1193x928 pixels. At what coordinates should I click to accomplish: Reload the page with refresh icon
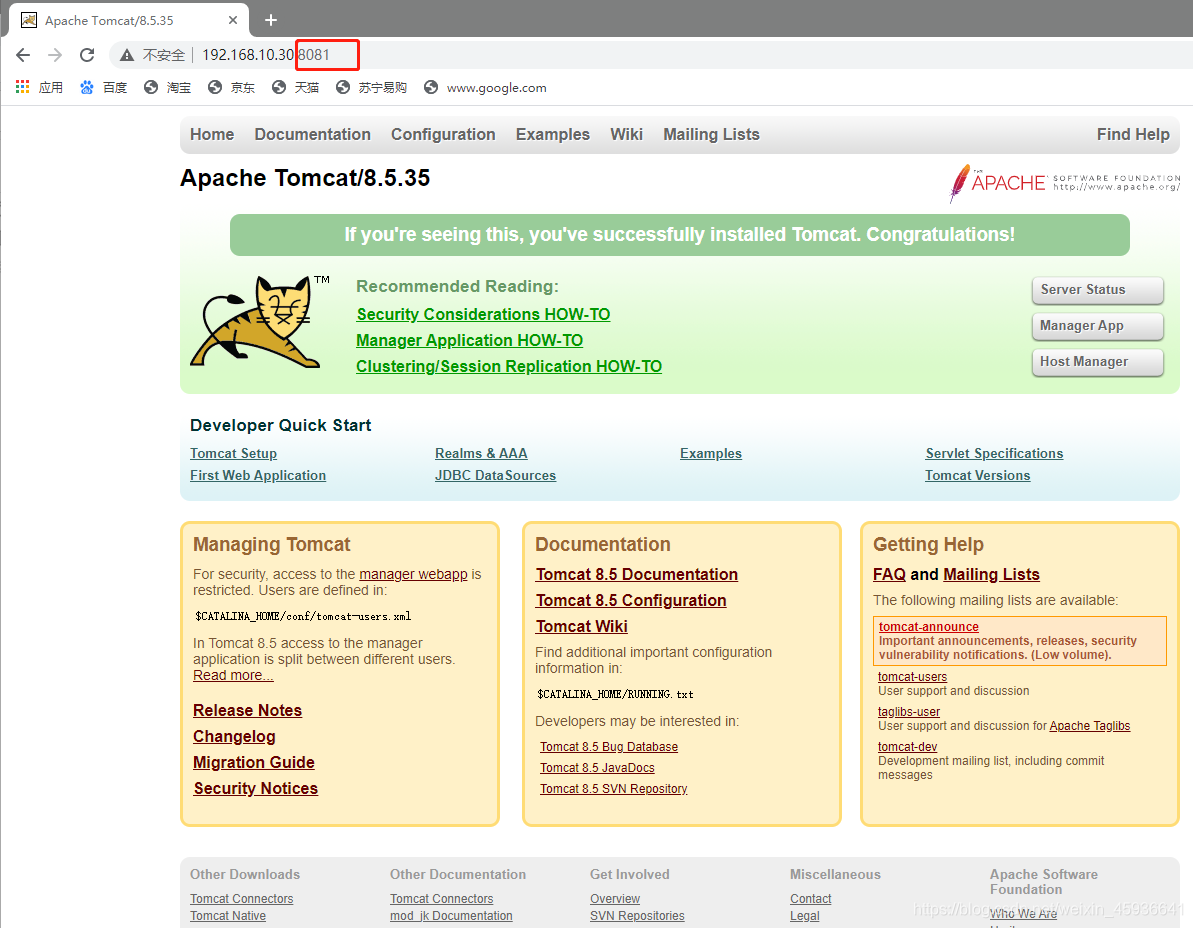coord(87,55)
